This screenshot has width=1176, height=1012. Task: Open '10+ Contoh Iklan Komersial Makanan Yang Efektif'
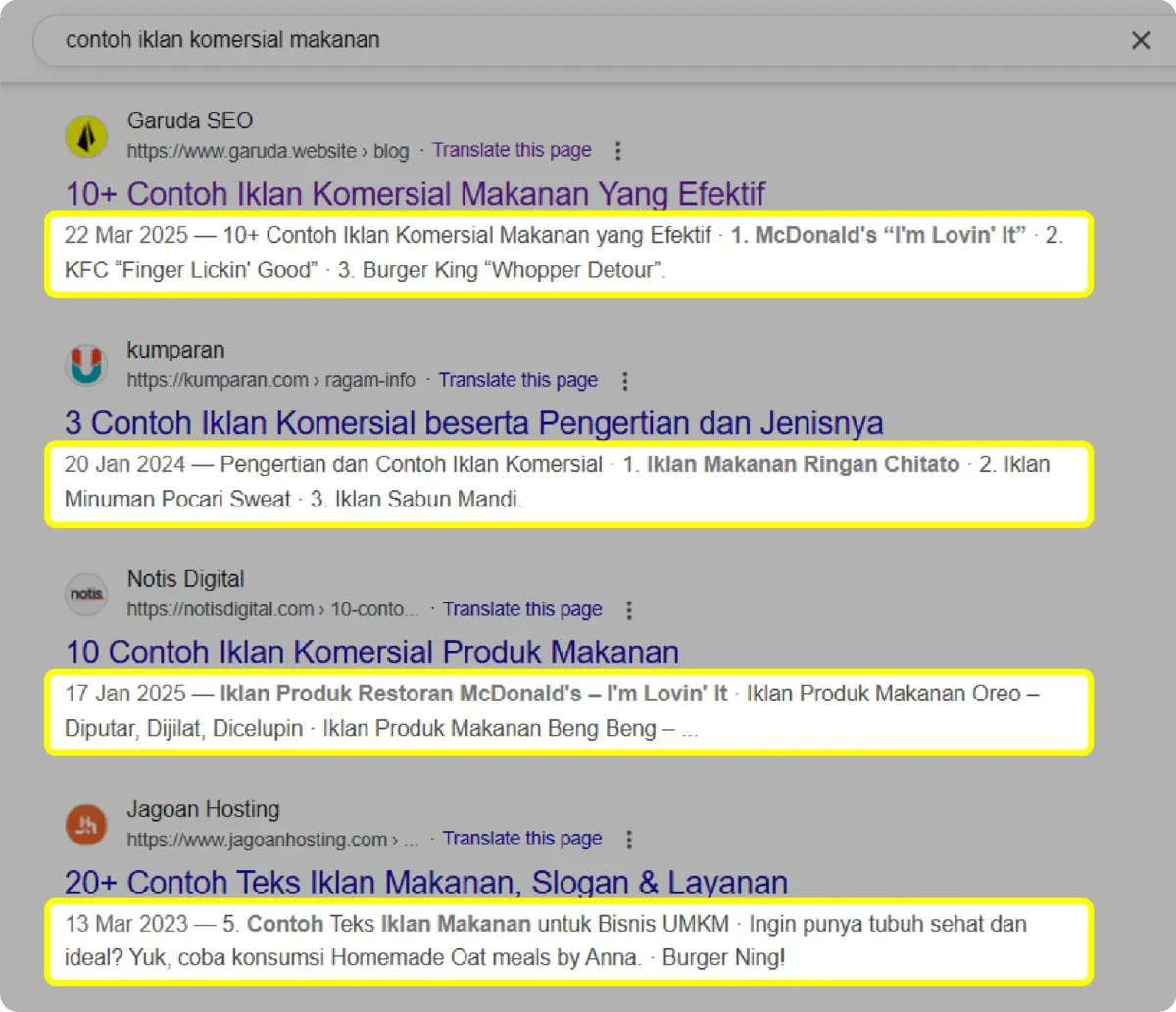416,193
